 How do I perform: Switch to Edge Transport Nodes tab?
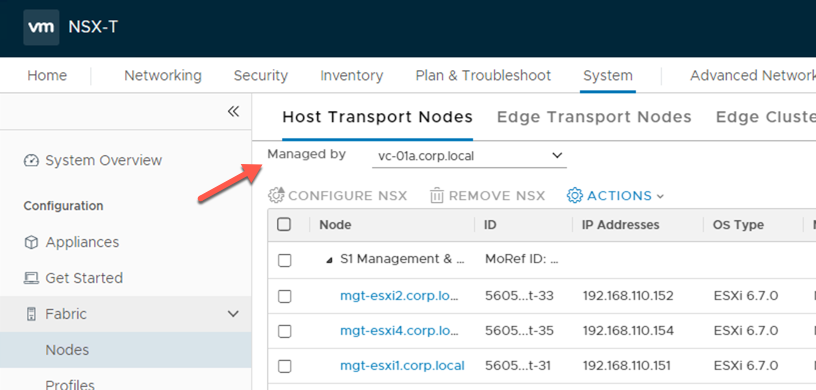coord(594,117)
